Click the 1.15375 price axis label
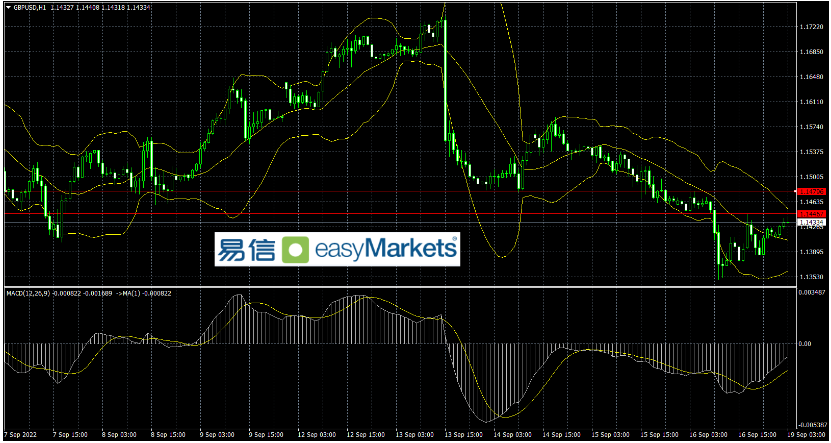Screen dimensions: 831x443 pyautogui.click(x=812, y=152)
